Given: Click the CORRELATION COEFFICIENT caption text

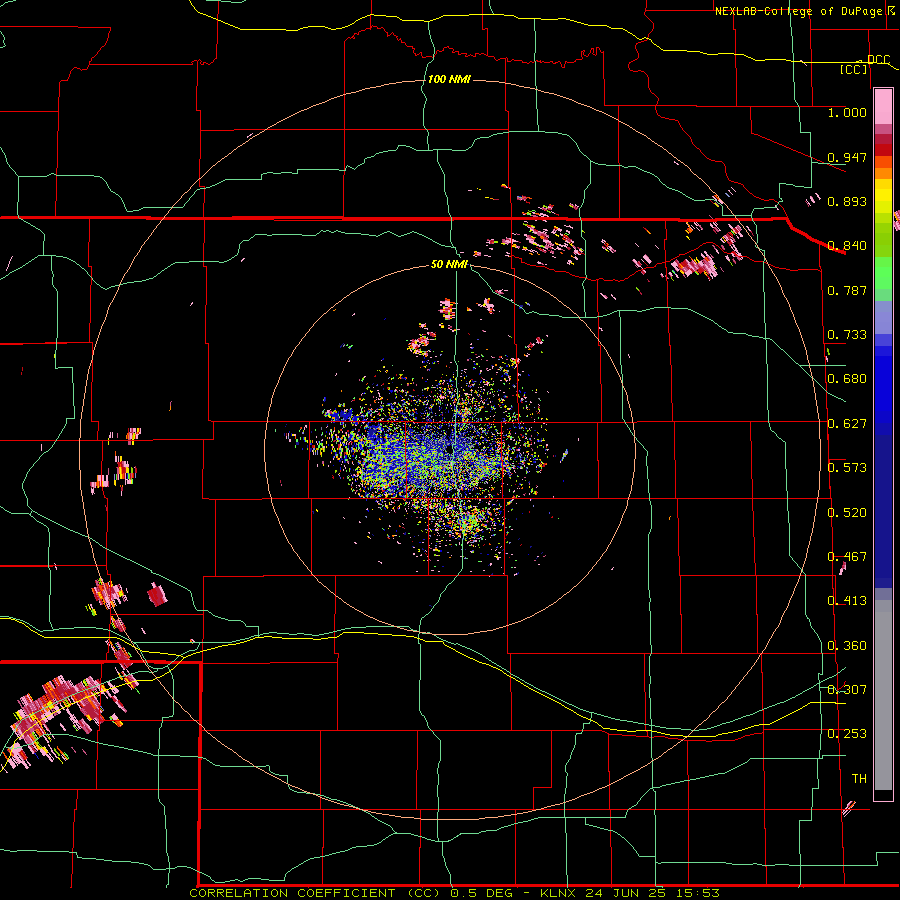Looking at the screenshot, I should 292,893.
